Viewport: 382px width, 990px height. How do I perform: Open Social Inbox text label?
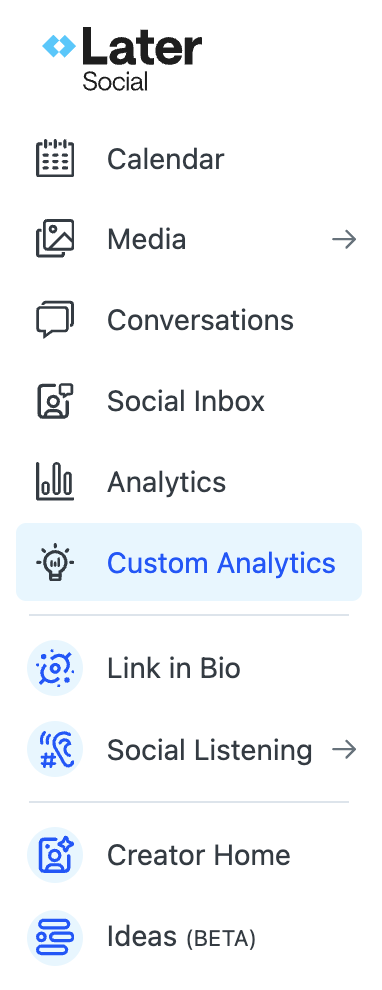(x=186, y=401)
